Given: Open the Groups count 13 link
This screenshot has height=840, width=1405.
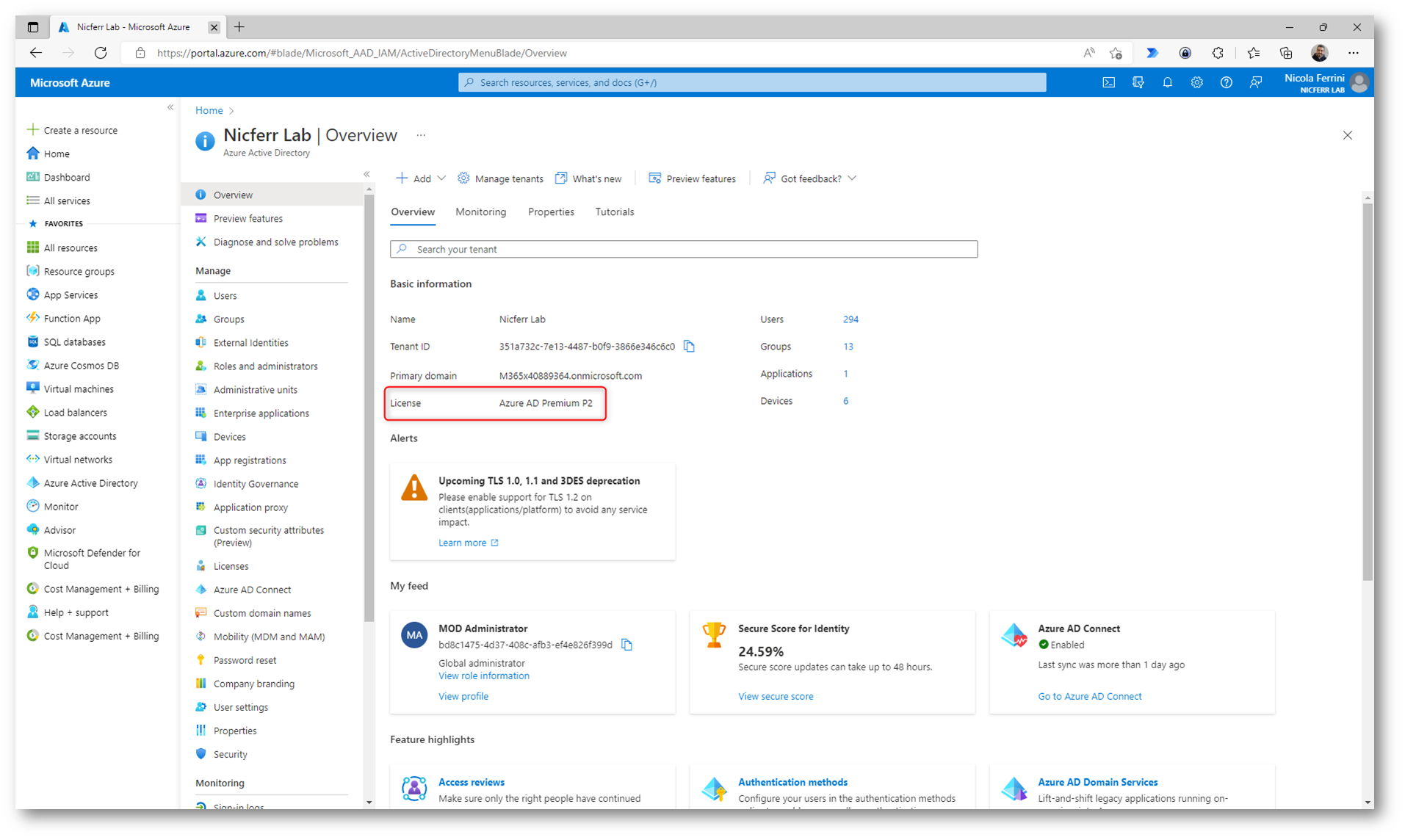Looking at the screenshot, I should click(848, 347).
